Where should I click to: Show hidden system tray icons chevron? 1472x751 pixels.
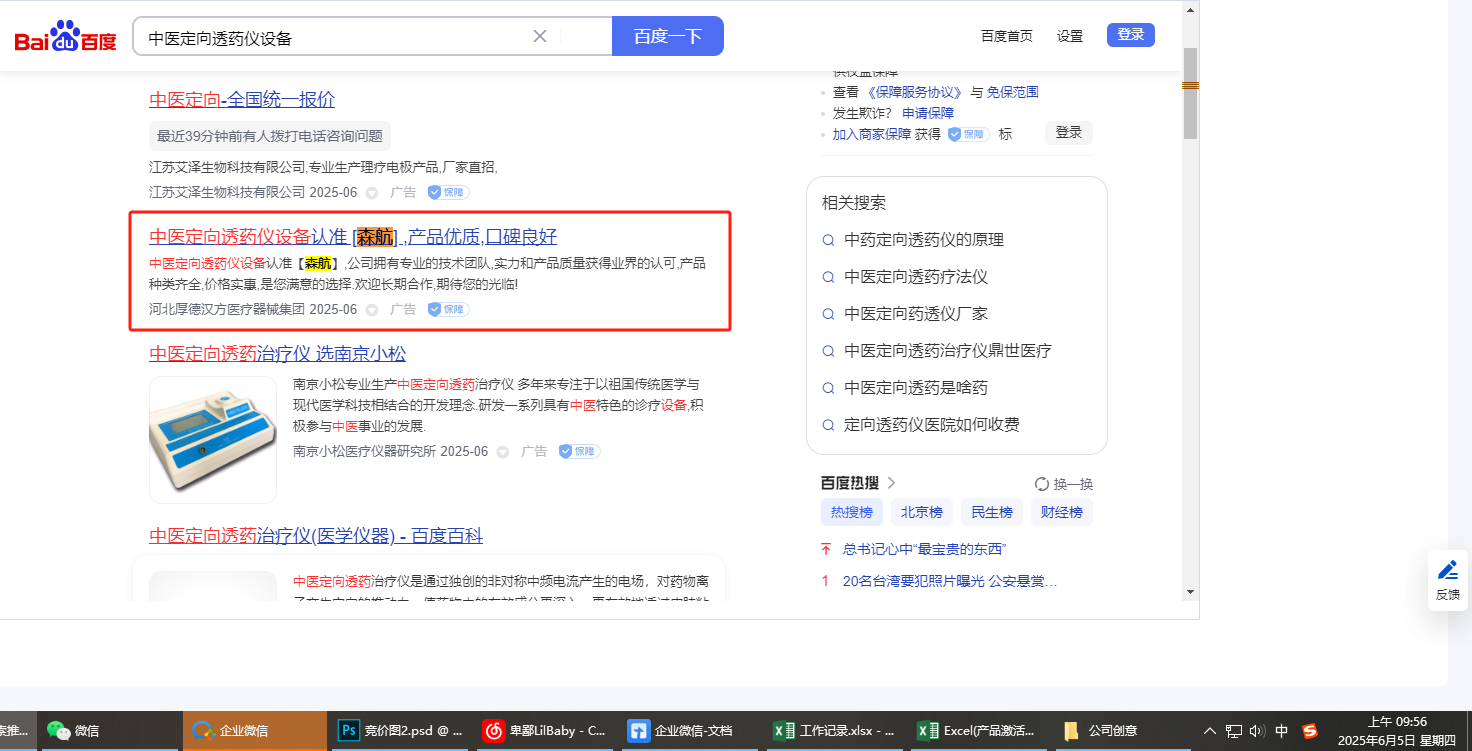pyautogui.click(x=1210, y=731)
